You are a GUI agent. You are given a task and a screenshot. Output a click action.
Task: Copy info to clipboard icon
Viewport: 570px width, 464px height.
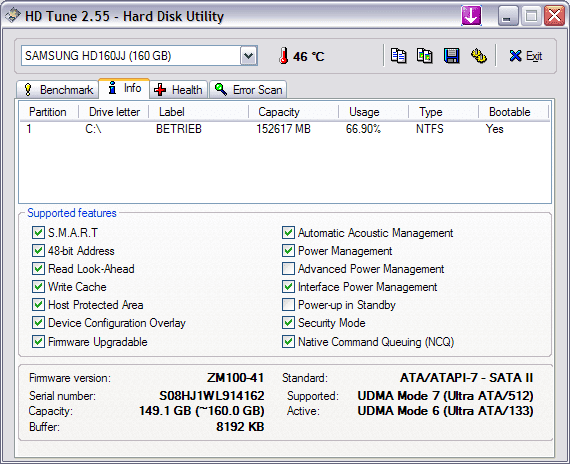[398, 56]
